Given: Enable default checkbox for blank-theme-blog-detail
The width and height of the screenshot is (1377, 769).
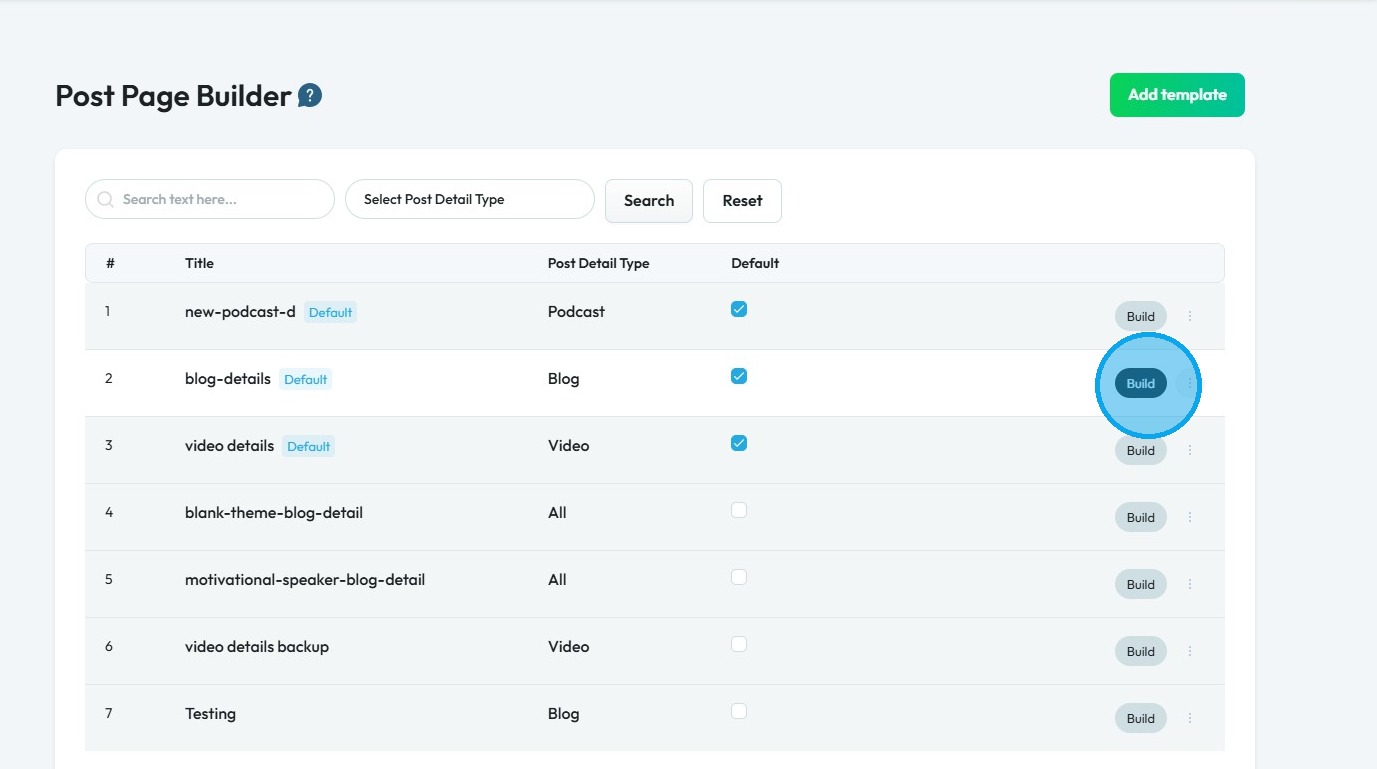Looking at the screenshot, I should click(739, 511).
